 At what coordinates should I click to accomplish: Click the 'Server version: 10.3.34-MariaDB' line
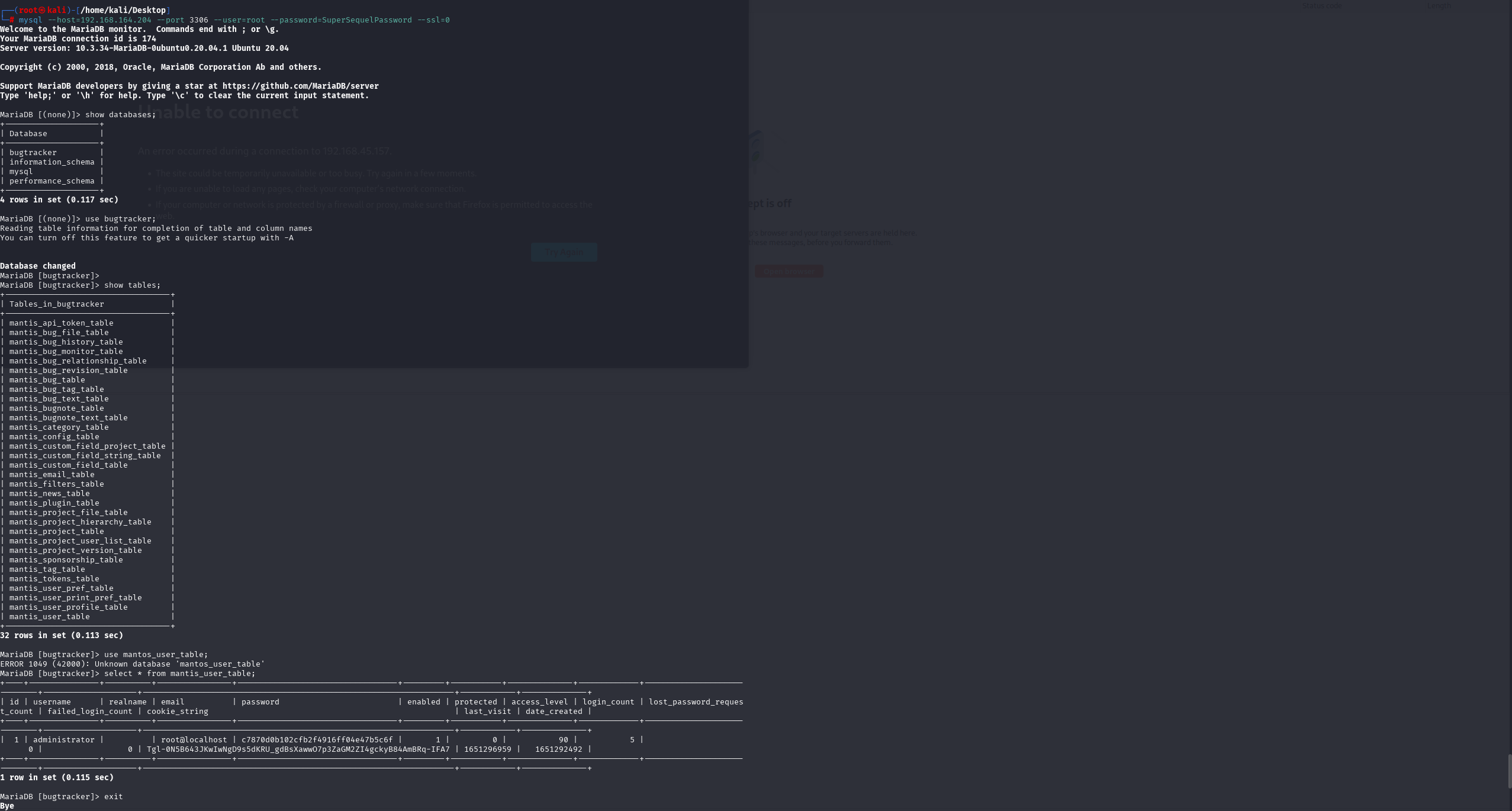pyautogui.click(x=144, y=49)
